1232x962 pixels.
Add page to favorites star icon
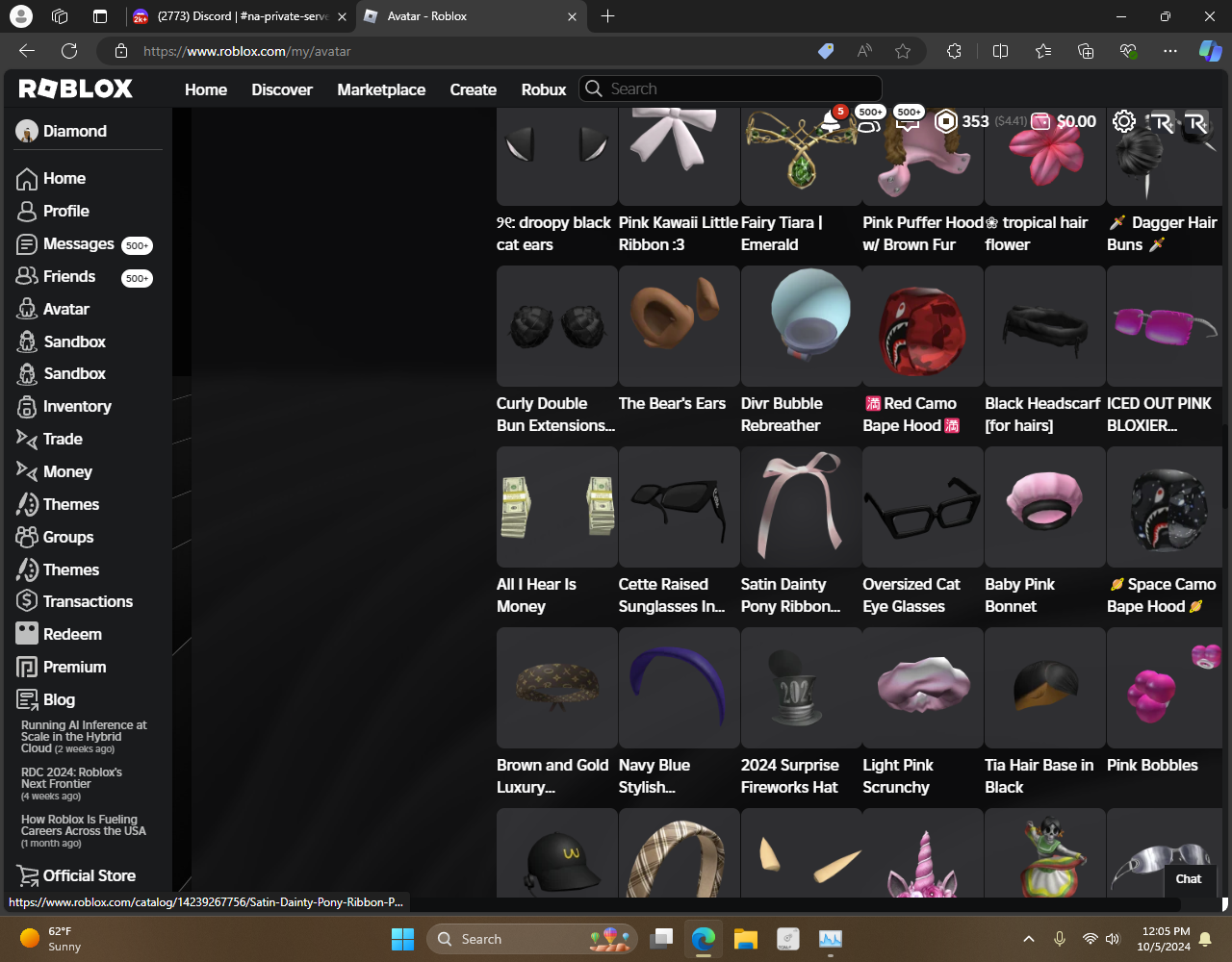903,51
